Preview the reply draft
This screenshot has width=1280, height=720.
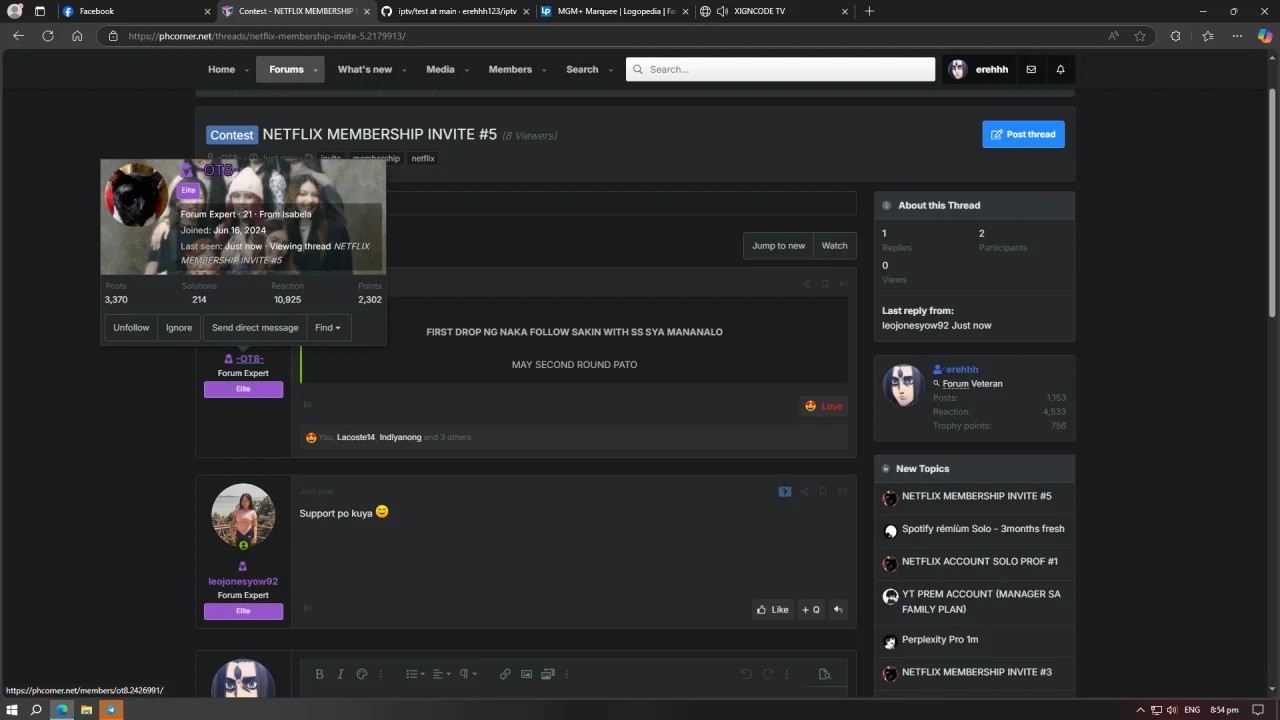click(824, 674)
